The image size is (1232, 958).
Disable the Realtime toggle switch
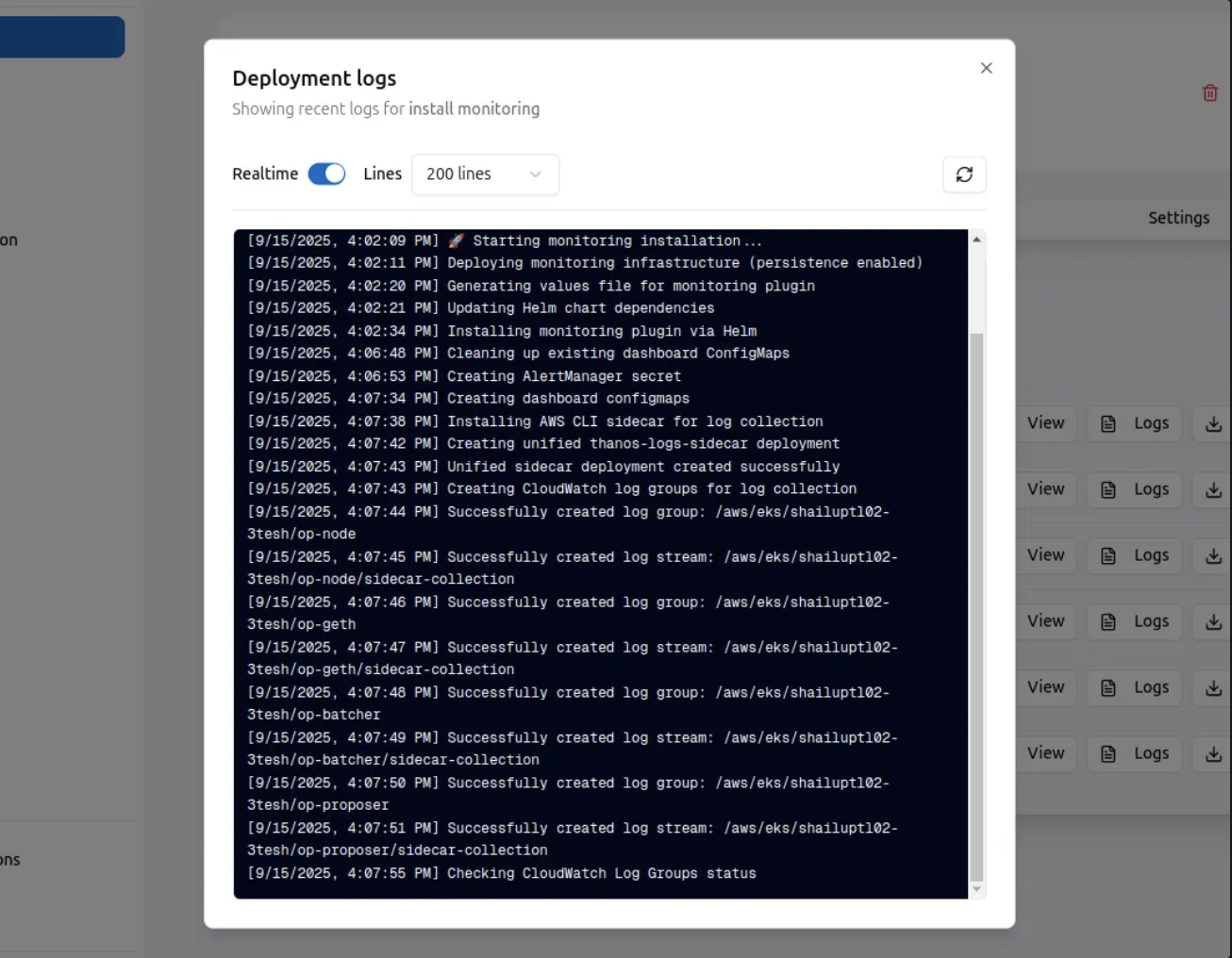(326, 174)
